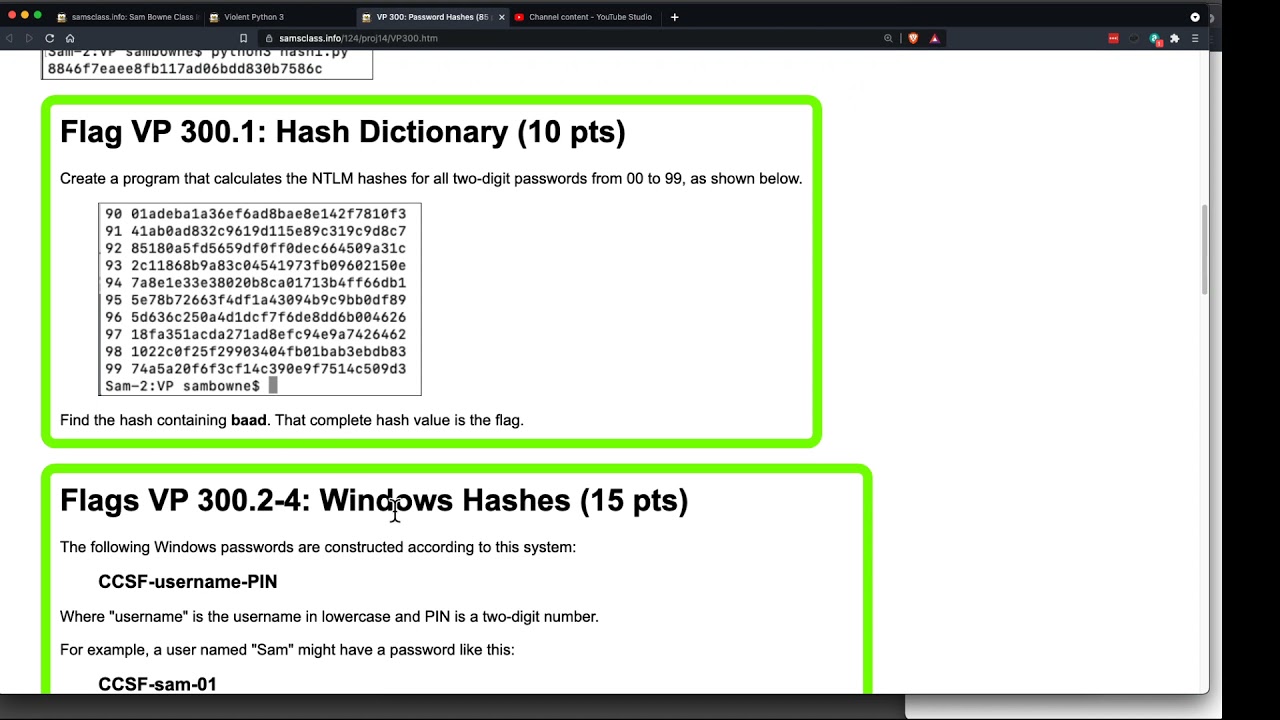The image size is (1280, 720).
Task: Open the Extensions puzzle piece menu
Action: pyautogui.click(x=1175, y=38)
